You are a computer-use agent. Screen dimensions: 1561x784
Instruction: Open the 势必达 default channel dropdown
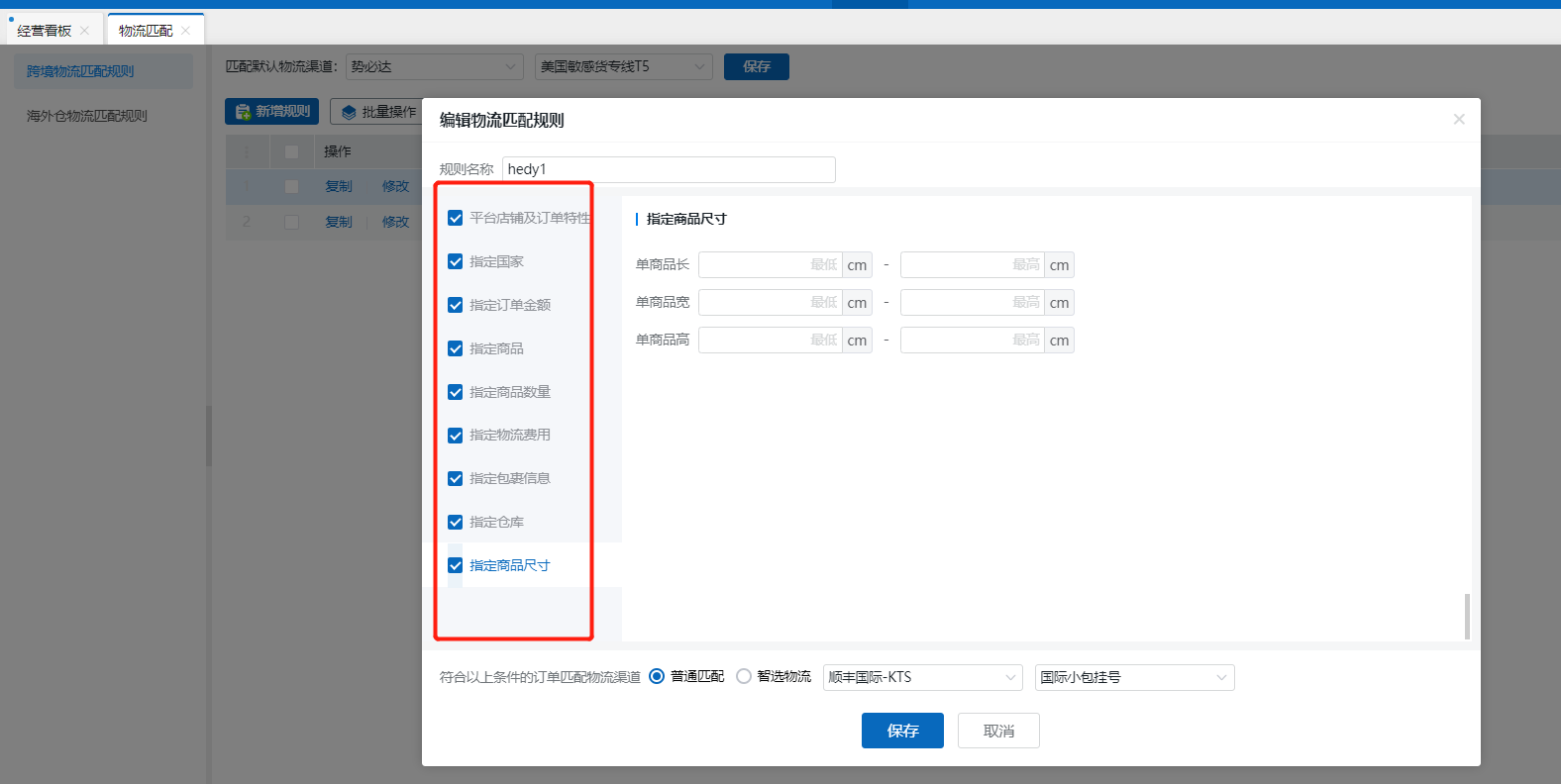pyautogui.click(x=434, y=66)
